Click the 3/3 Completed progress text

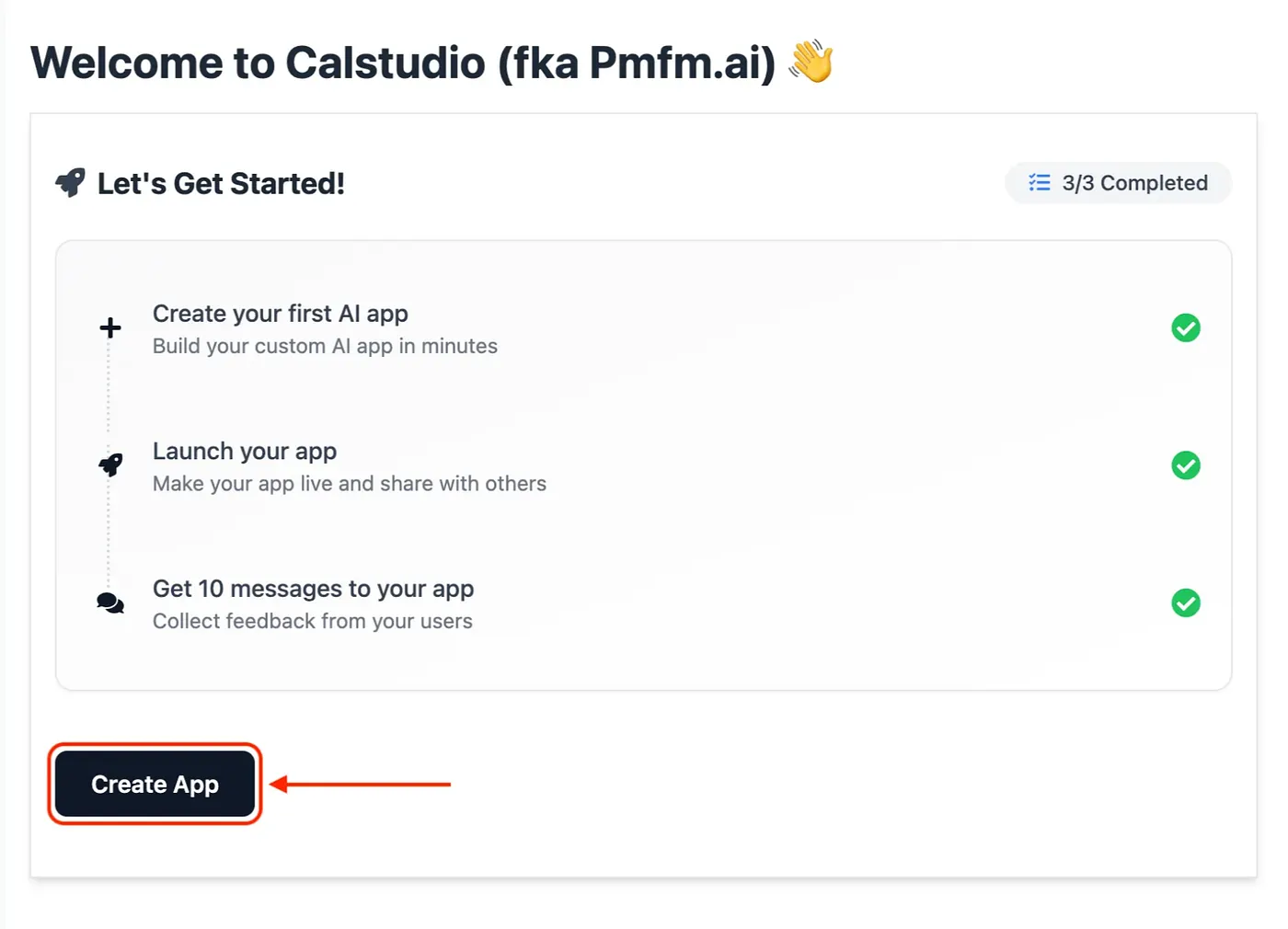(x=1134, y=183)
